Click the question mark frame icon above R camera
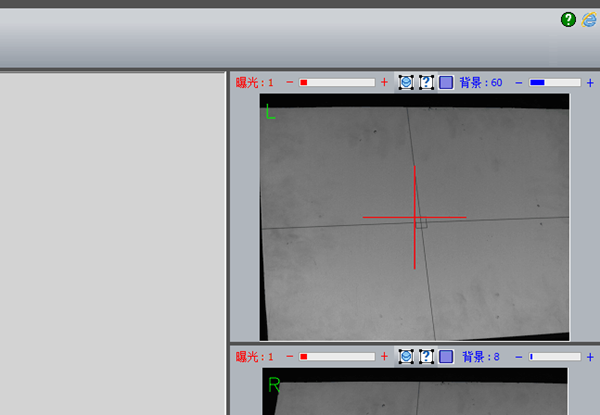 pyautogui.click(x=426, y=356)
